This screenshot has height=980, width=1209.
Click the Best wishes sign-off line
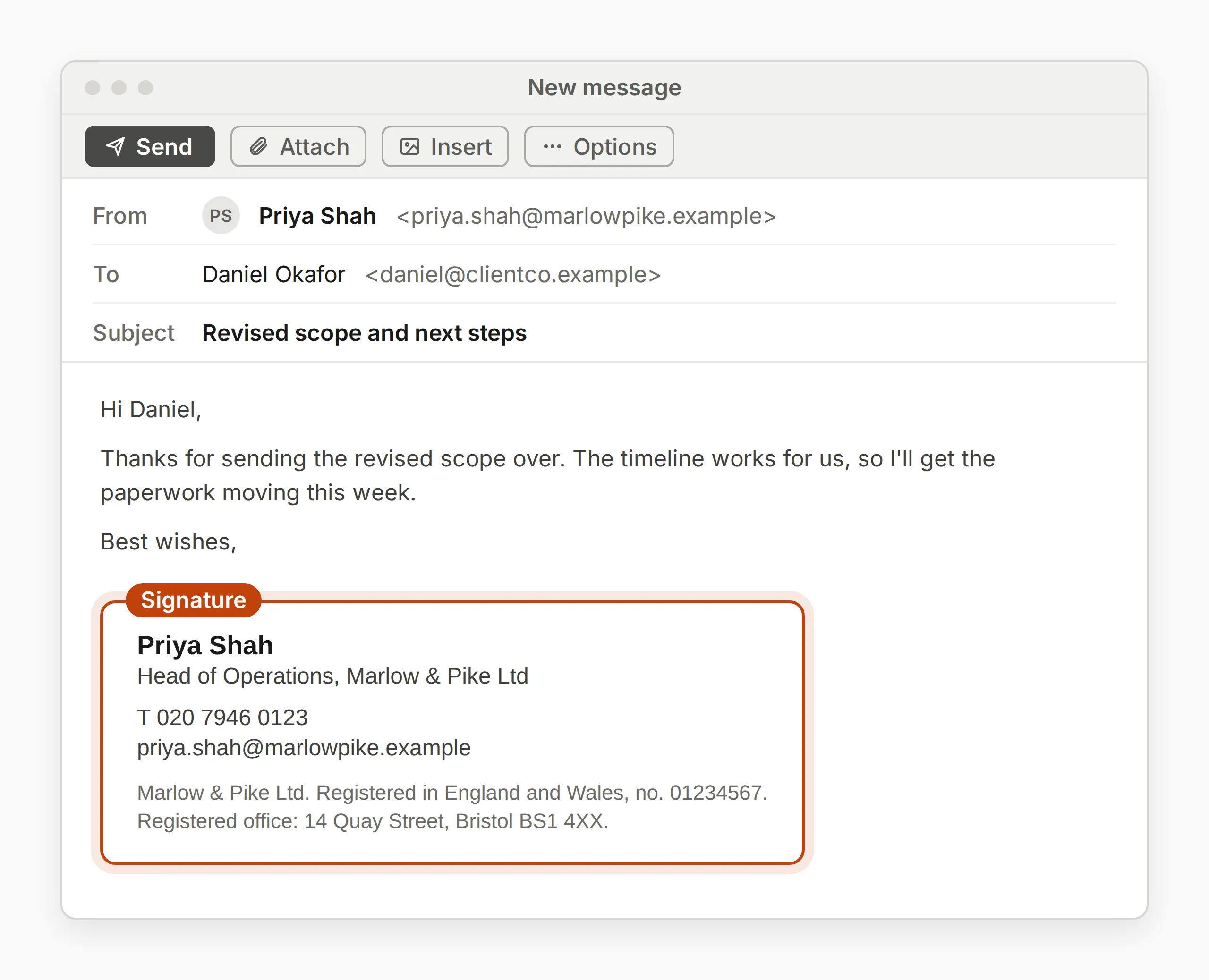click(x=168, y=542)
